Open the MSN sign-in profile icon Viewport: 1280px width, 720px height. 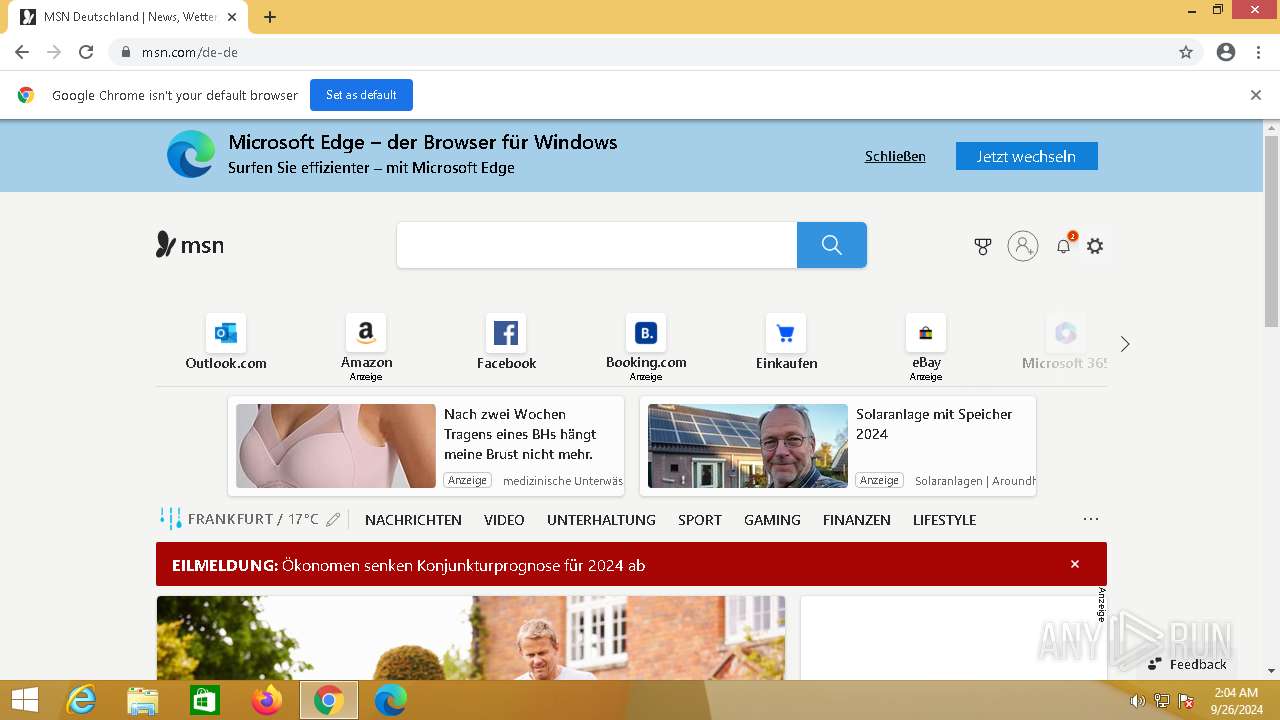[1022, 246]
